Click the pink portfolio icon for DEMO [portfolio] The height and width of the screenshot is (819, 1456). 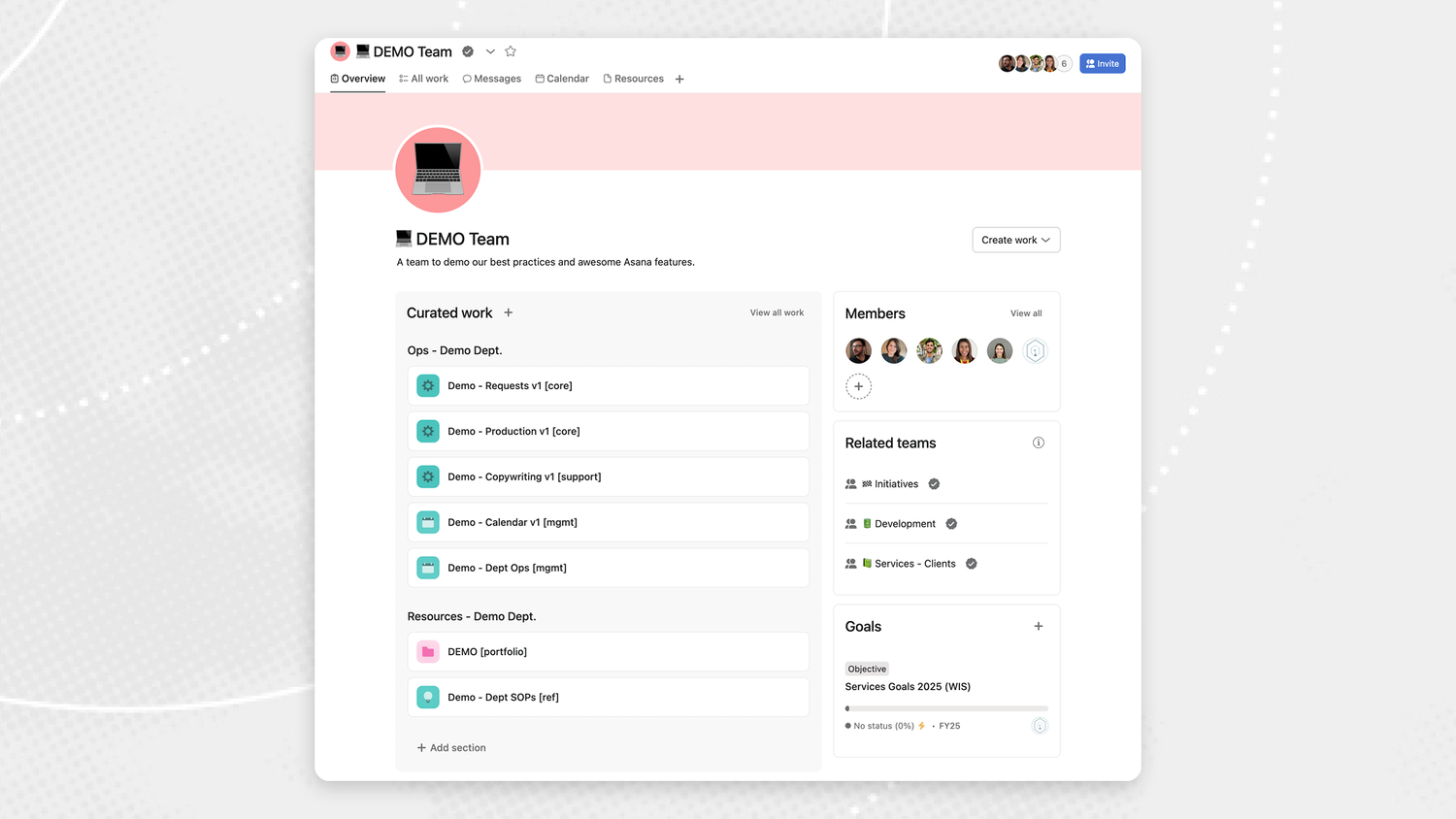427,651
